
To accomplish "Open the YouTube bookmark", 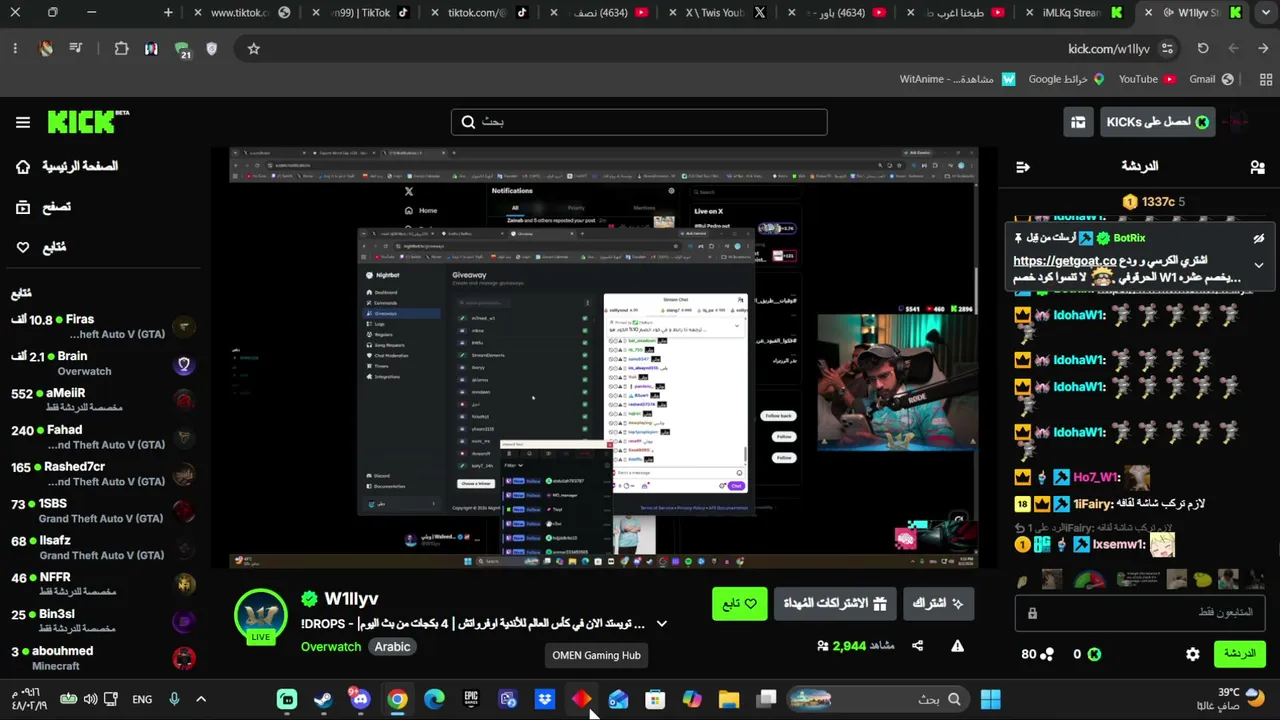I will coord(1147,79).
